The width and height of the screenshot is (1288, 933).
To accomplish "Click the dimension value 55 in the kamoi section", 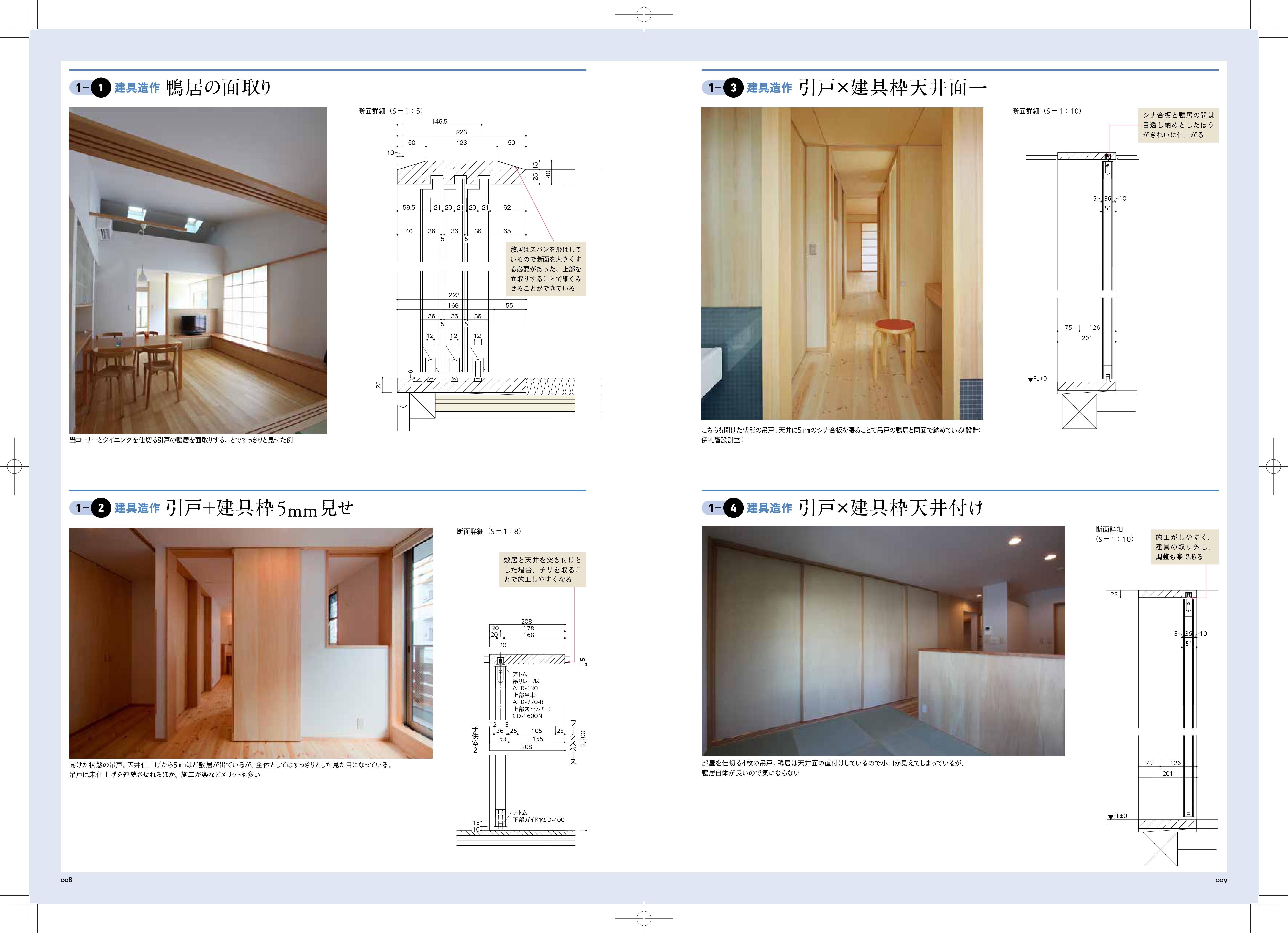I will tap(510, 306).
